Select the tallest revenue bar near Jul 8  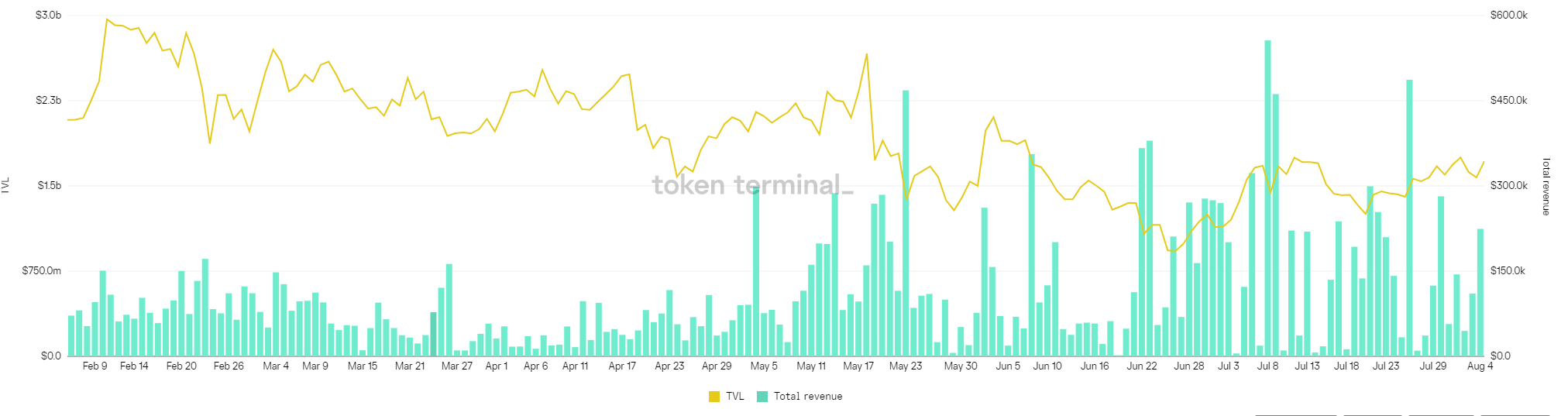1267,198
